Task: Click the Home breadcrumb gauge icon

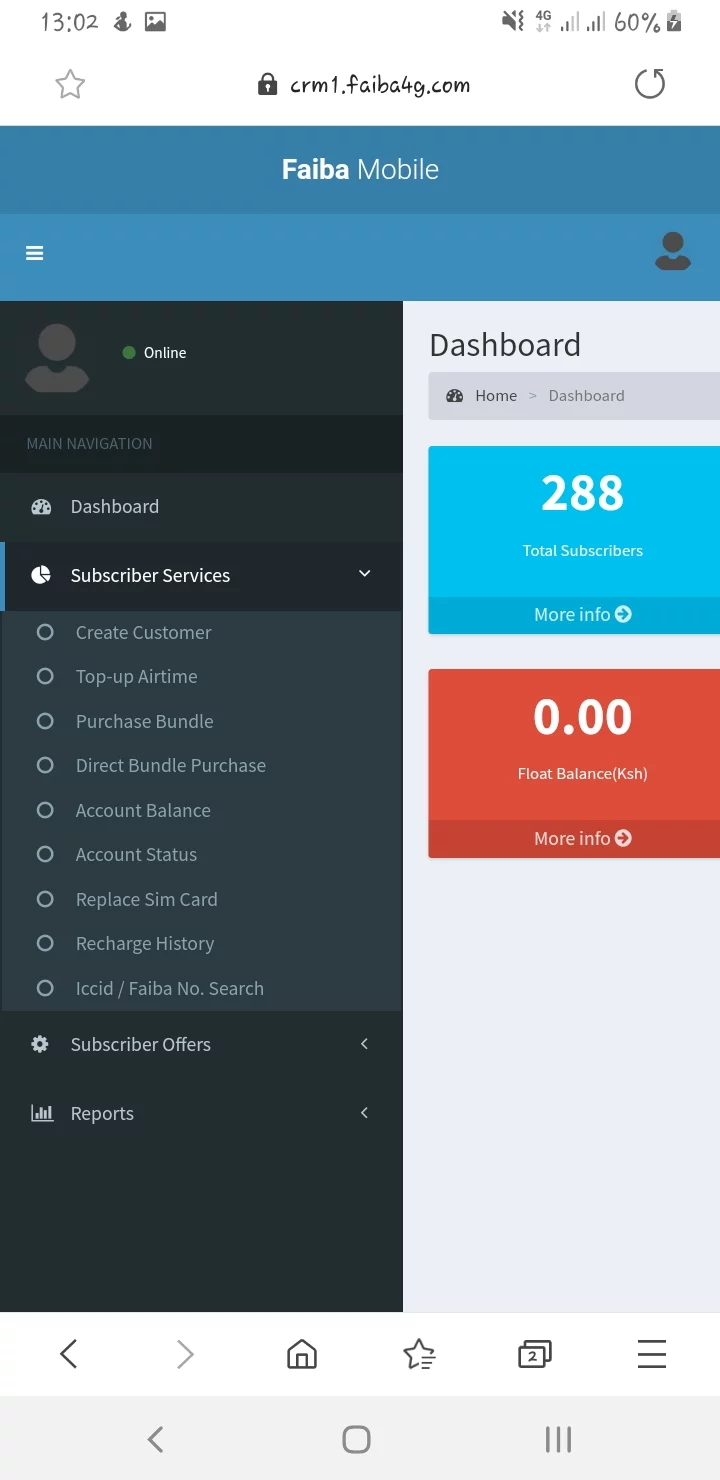Action: [x=455, y=396]
